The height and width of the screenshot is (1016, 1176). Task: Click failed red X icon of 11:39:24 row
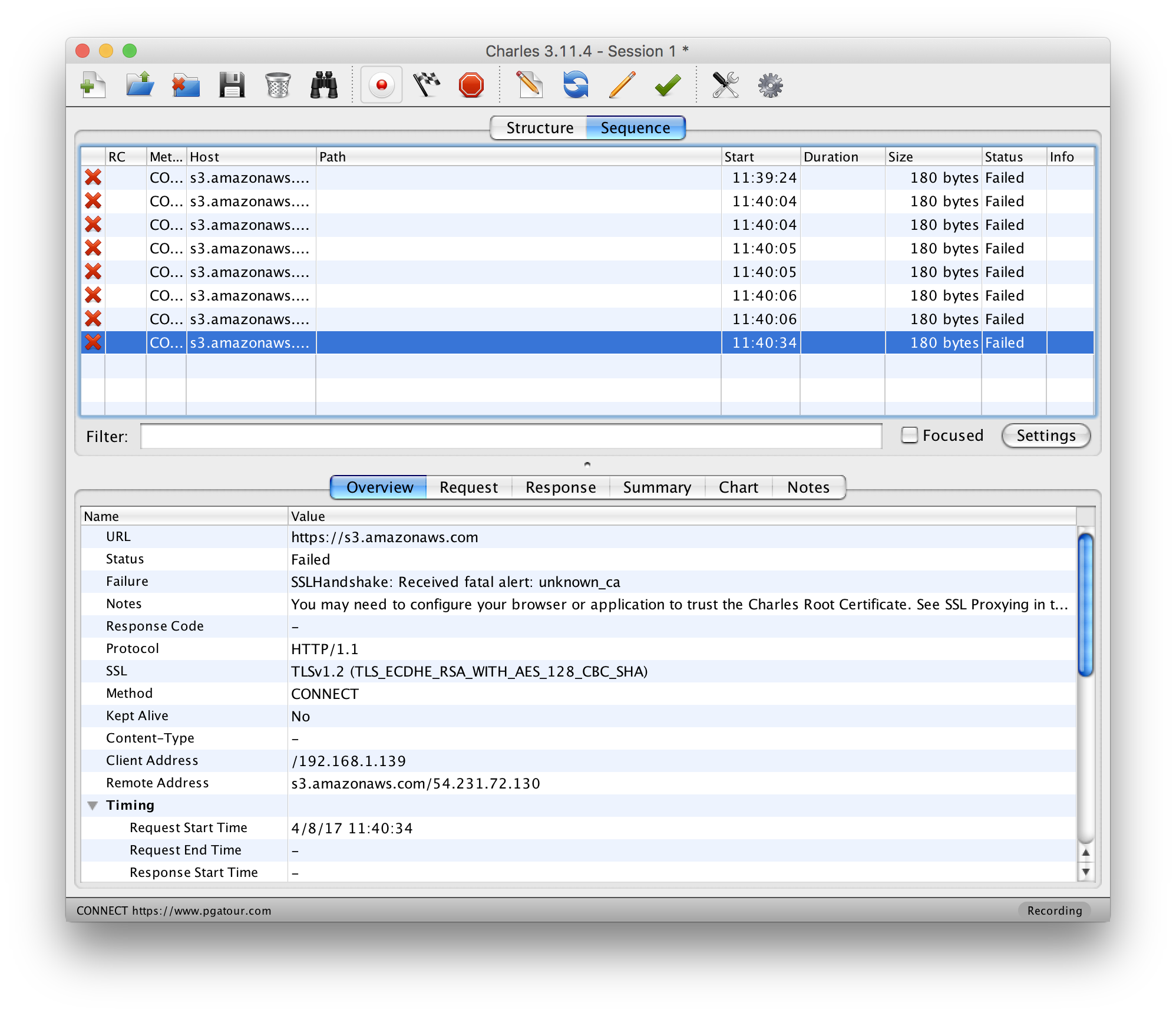coord(93,178)
